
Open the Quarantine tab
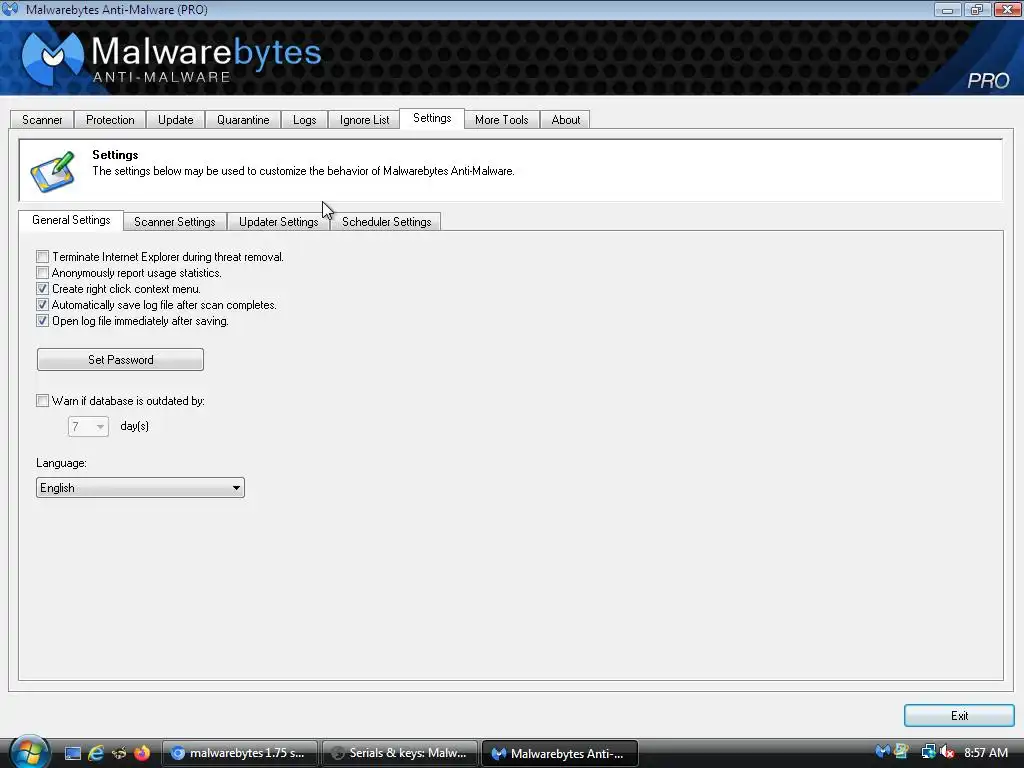coord(243,120)
